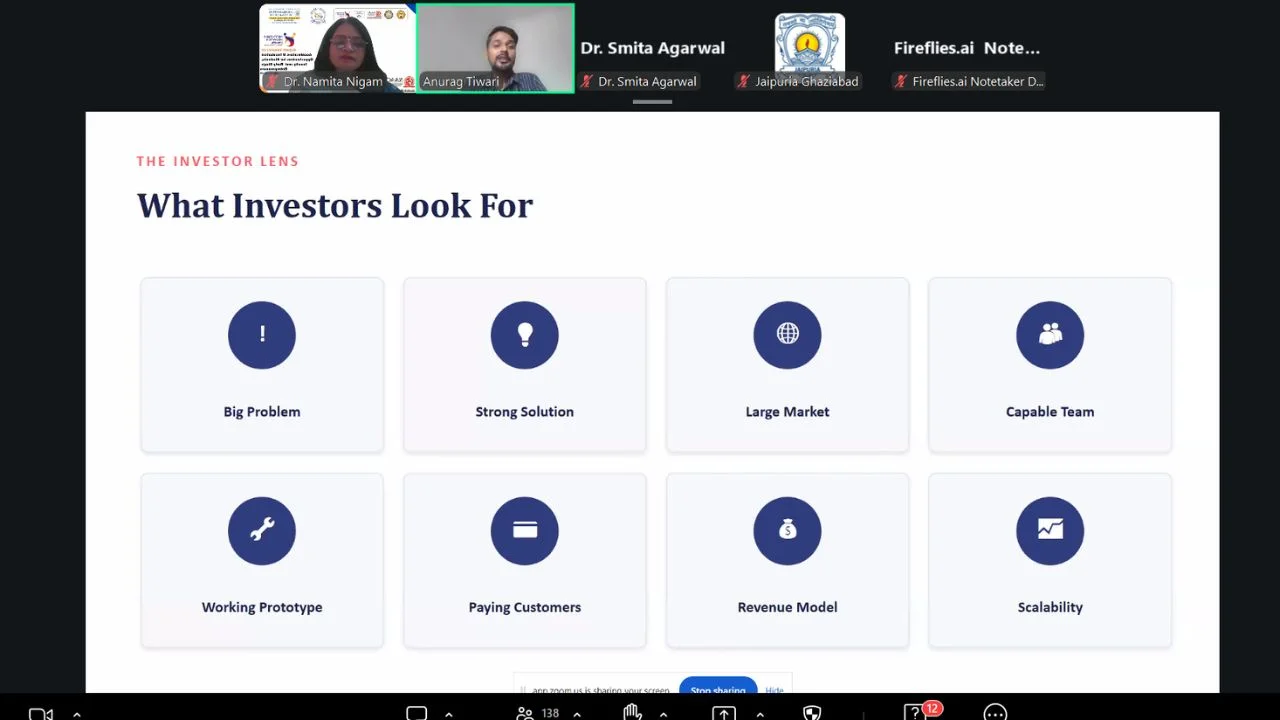Screen dimensions: 1280x720
Task: Select the Jaipuria Ghaziabad participant tile
Action: [810, 48]
